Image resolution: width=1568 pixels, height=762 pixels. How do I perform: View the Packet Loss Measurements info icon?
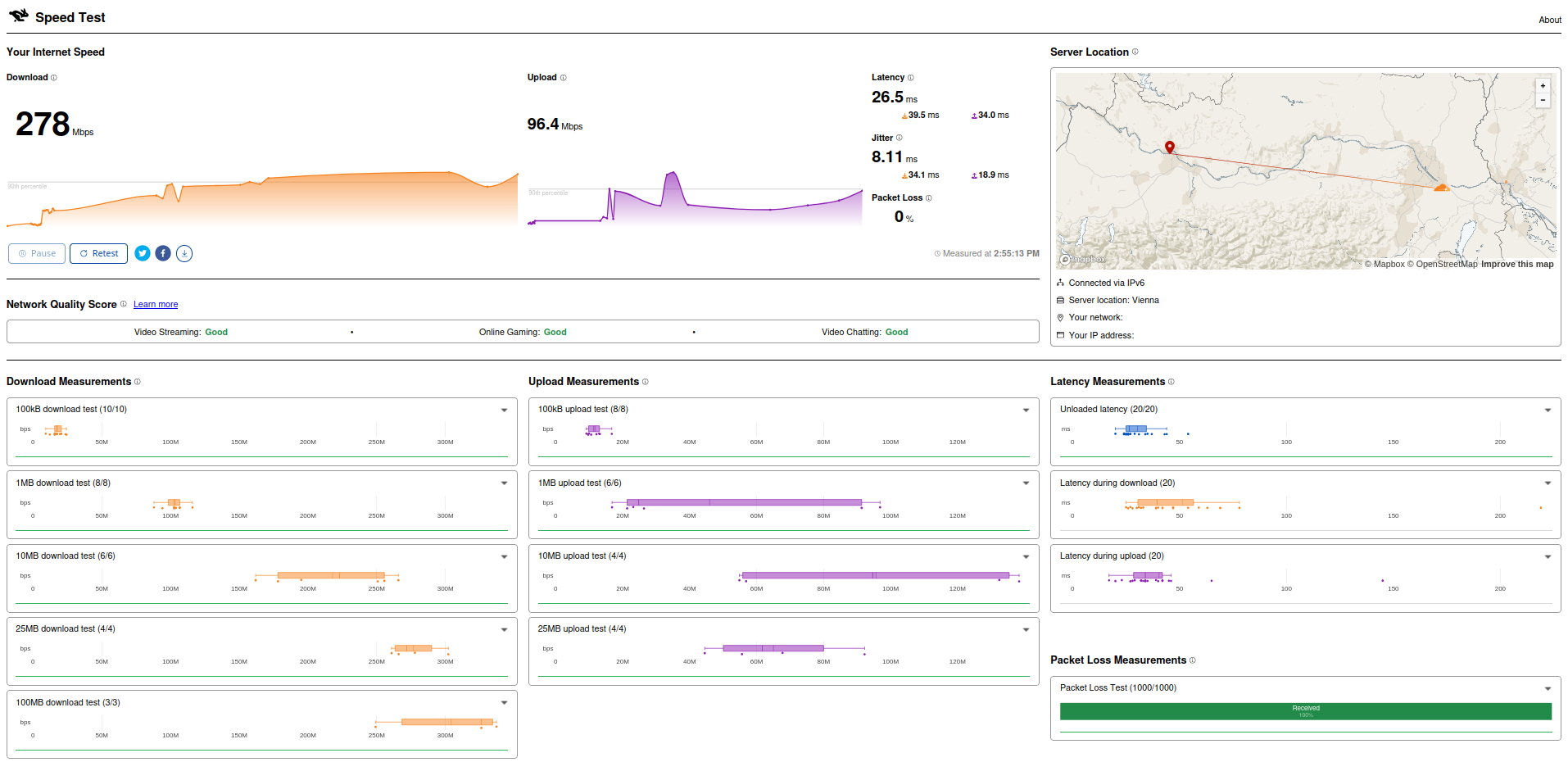pyautogui.click(x=1194, y=660)
